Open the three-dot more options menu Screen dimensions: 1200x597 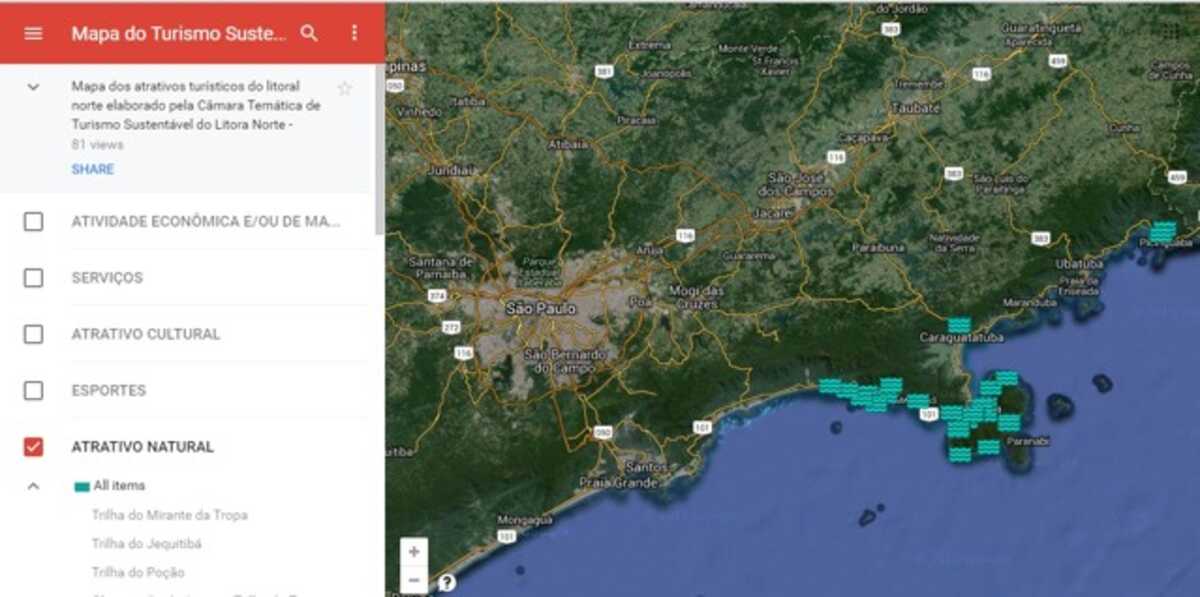tap(354, 33)
